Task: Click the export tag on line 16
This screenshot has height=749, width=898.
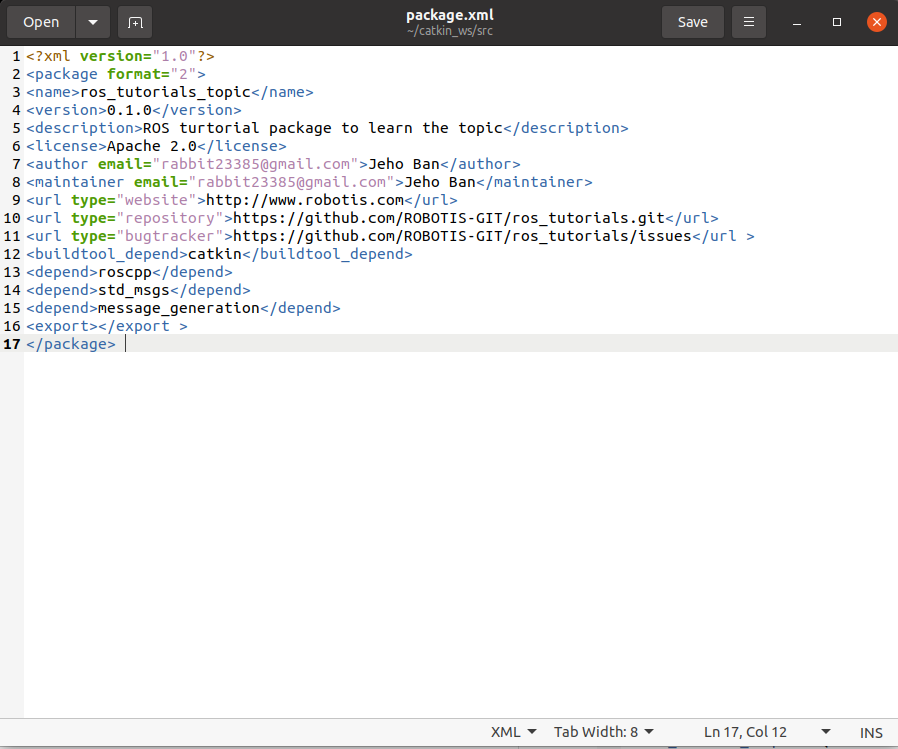Action: click(x=107, y=326)
